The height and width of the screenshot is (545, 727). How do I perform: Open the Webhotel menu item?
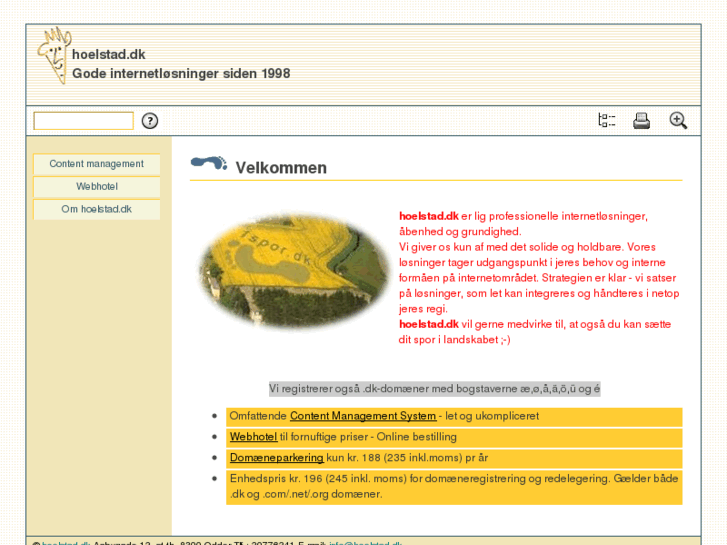(x=96, y=187)
